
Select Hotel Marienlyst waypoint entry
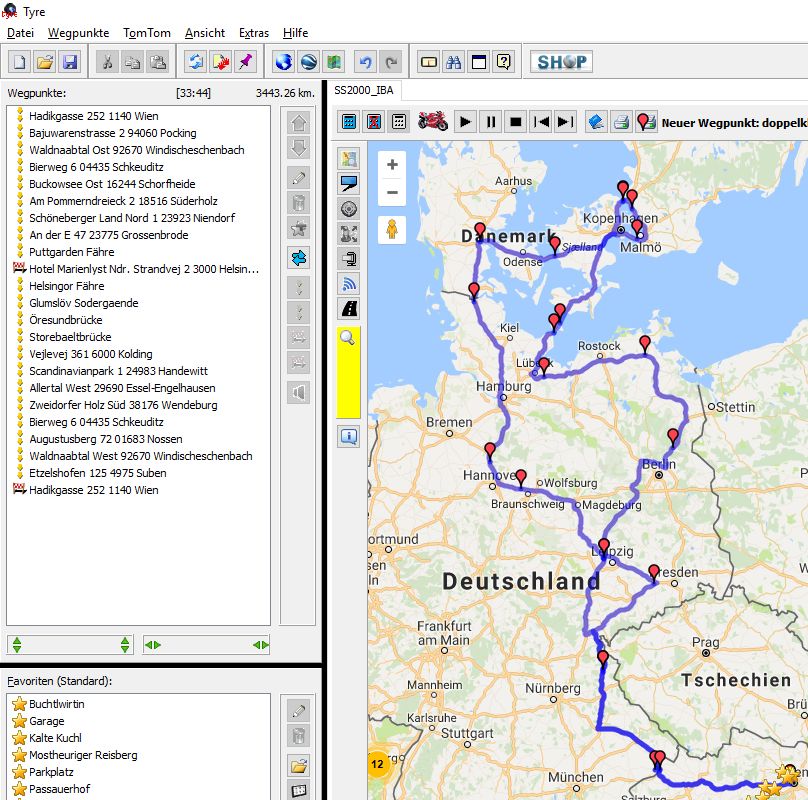[143, 269]
